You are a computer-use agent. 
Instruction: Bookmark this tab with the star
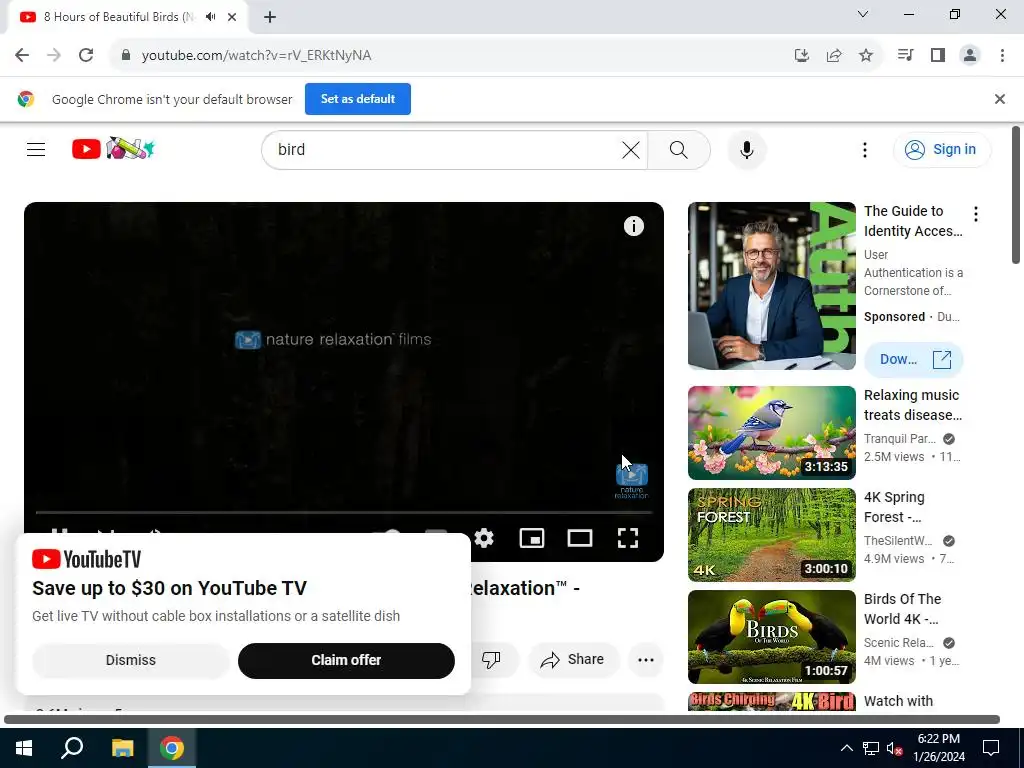point(866,56)
